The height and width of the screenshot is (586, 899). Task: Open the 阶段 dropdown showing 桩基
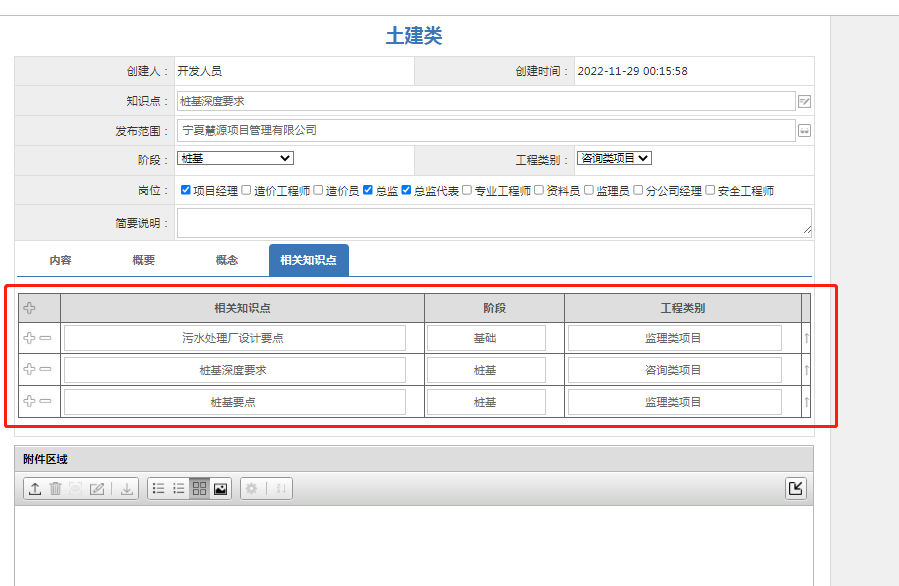pyautogui.click(x=235, y=158)
